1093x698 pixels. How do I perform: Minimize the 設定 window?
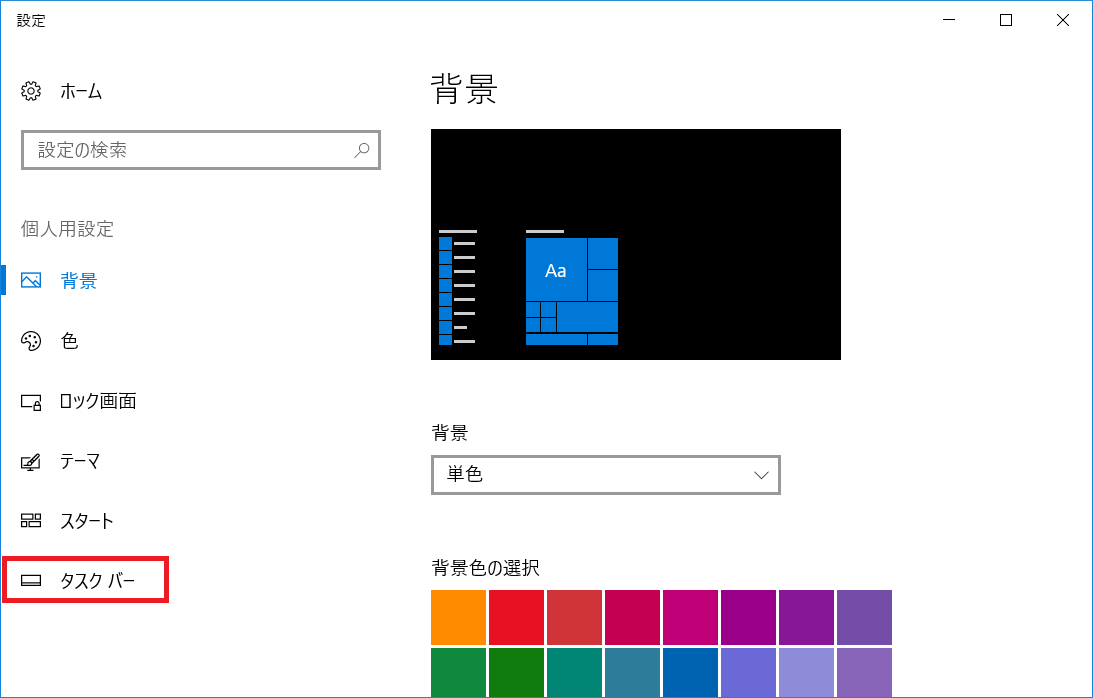949,20
